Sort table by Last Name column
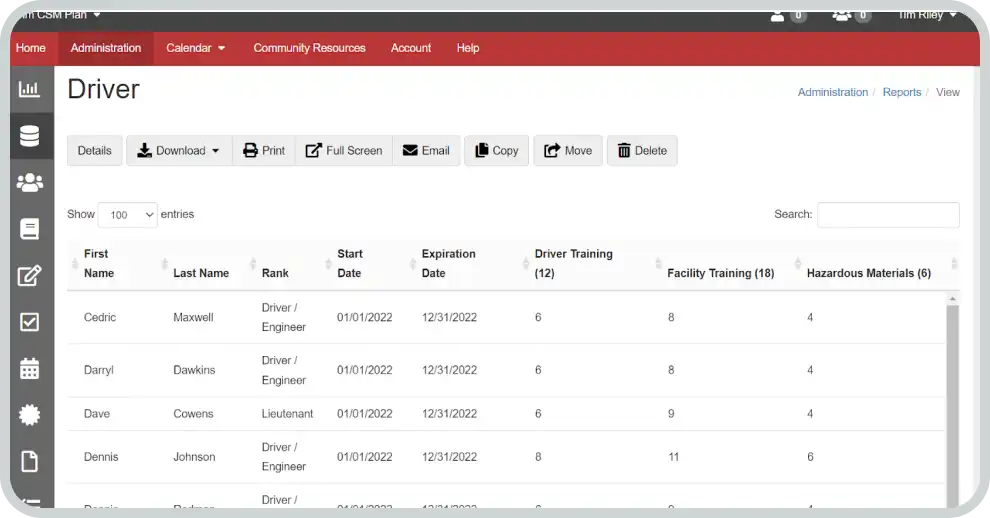 pyautogui.click(x=201, y=273)
